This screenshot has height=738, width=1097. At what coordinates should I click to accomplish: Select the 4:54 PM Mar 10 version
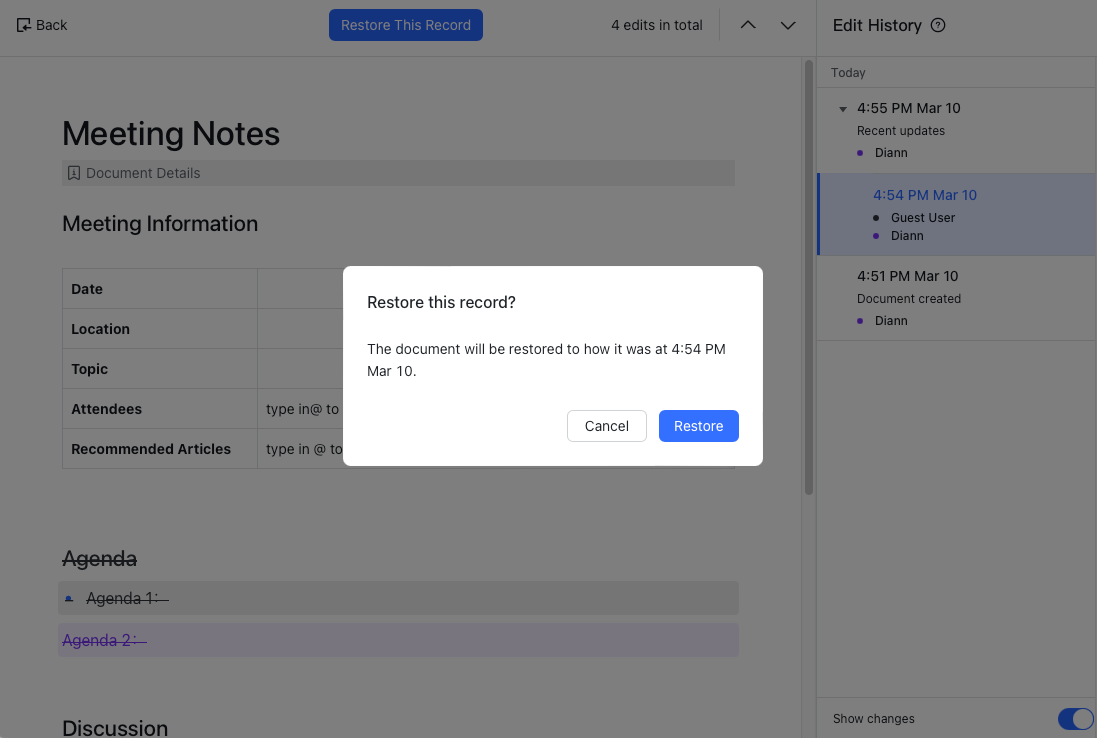pyautogui.click(x=924, y=195)
